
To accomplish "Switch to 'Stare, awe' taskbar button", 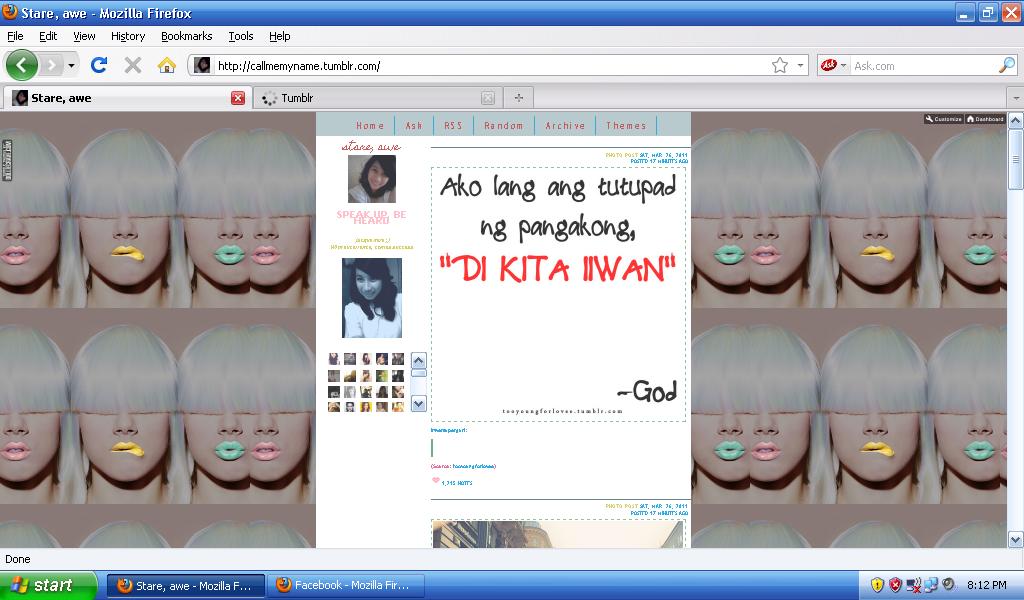I will [x=186, y=586].
